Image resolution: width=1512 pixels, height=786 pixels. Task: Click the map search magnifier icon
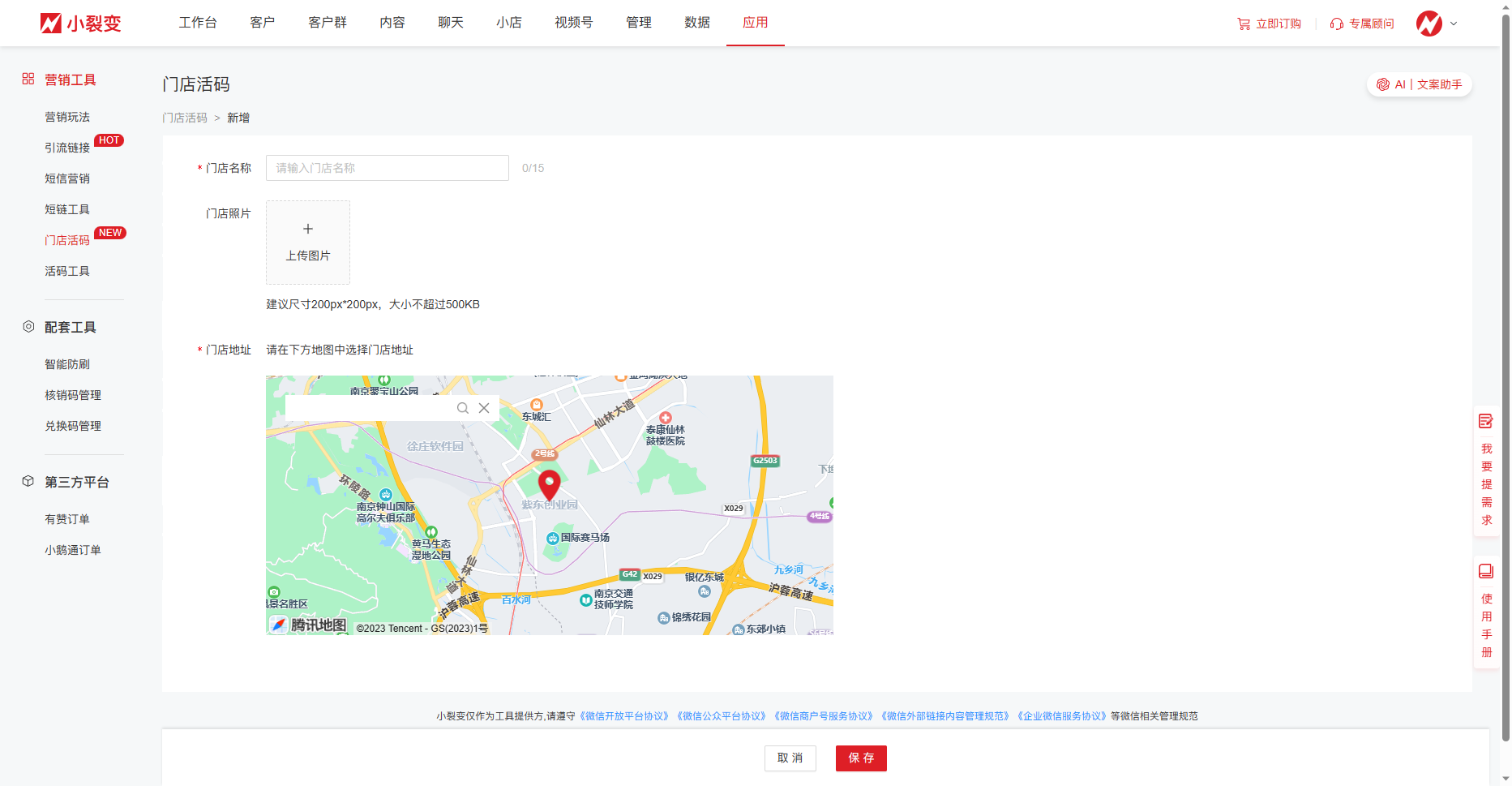click(x=462, y=408)
